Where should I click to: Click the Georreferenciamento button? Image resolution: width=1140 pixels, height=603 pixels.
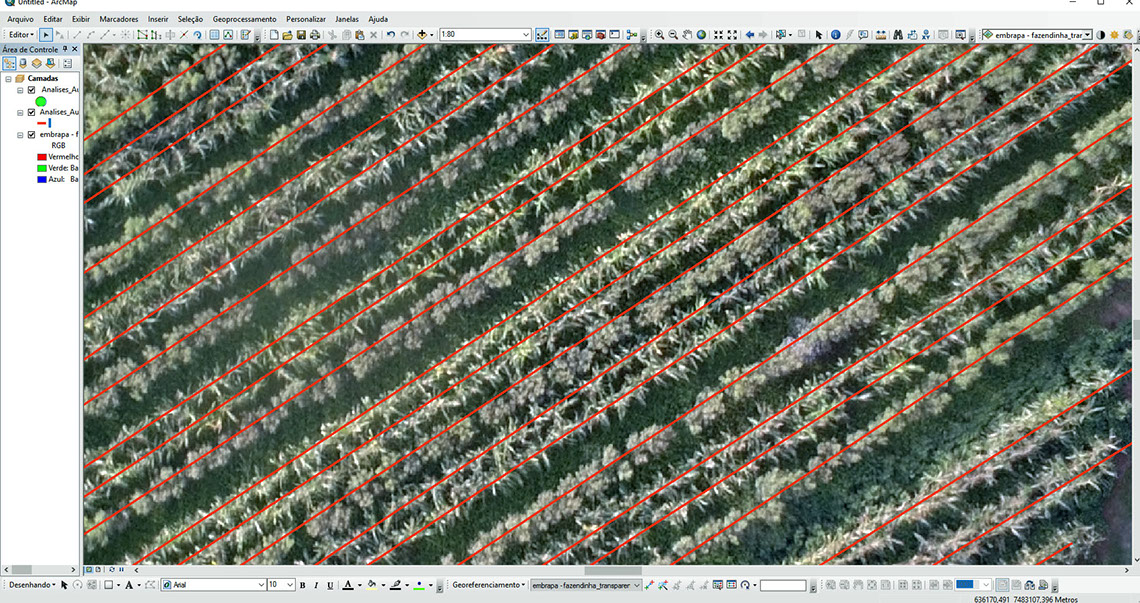[488, 585]
